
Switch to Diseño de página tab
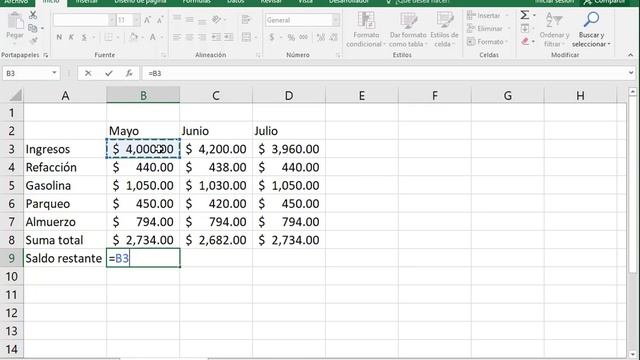[140, 2]
